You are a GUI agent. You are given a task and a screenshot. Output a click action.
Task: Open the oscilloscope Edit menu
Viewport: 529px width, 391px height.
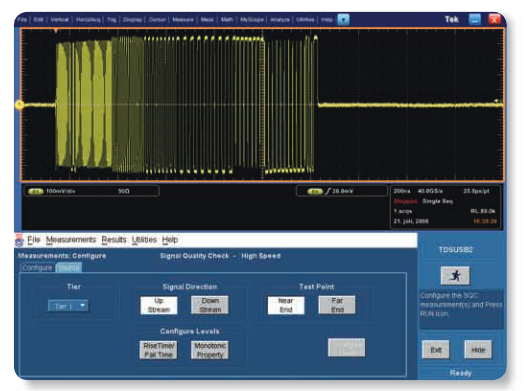pyautogui.click(x=38, y=20)
